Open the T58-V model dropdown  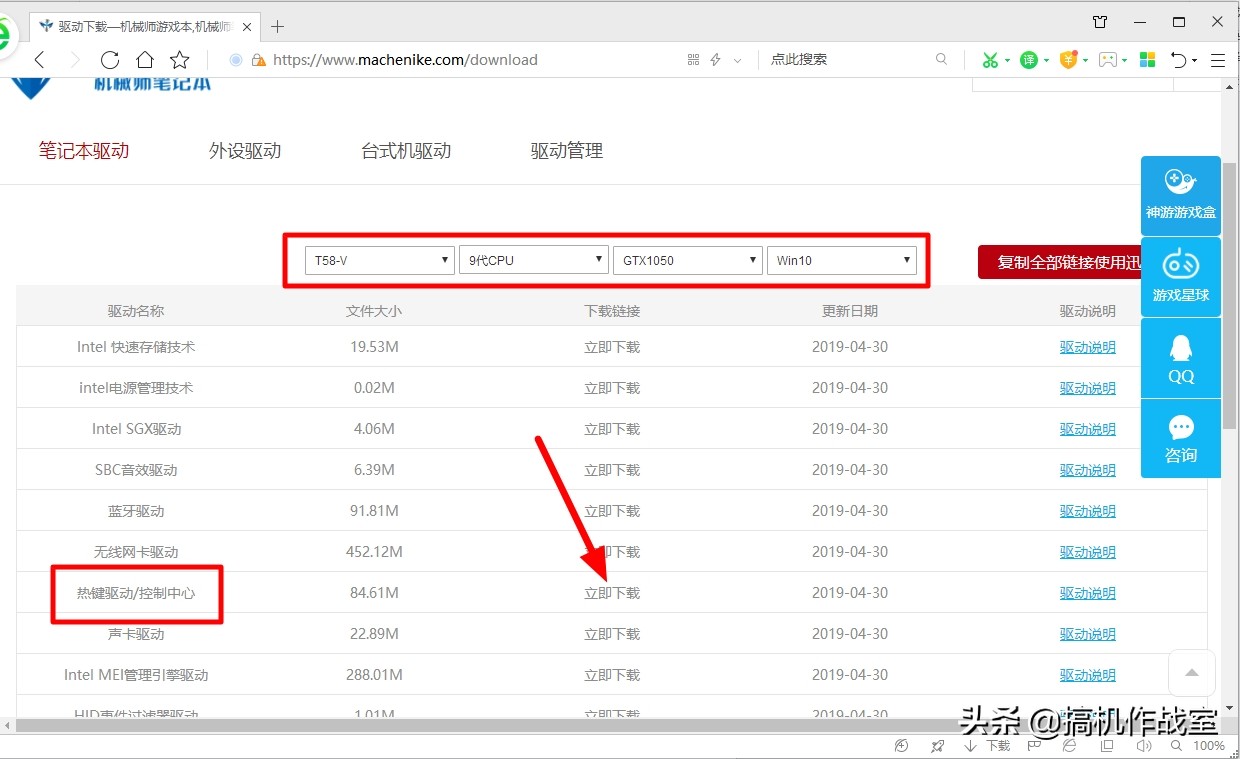(x=378, y=259)
